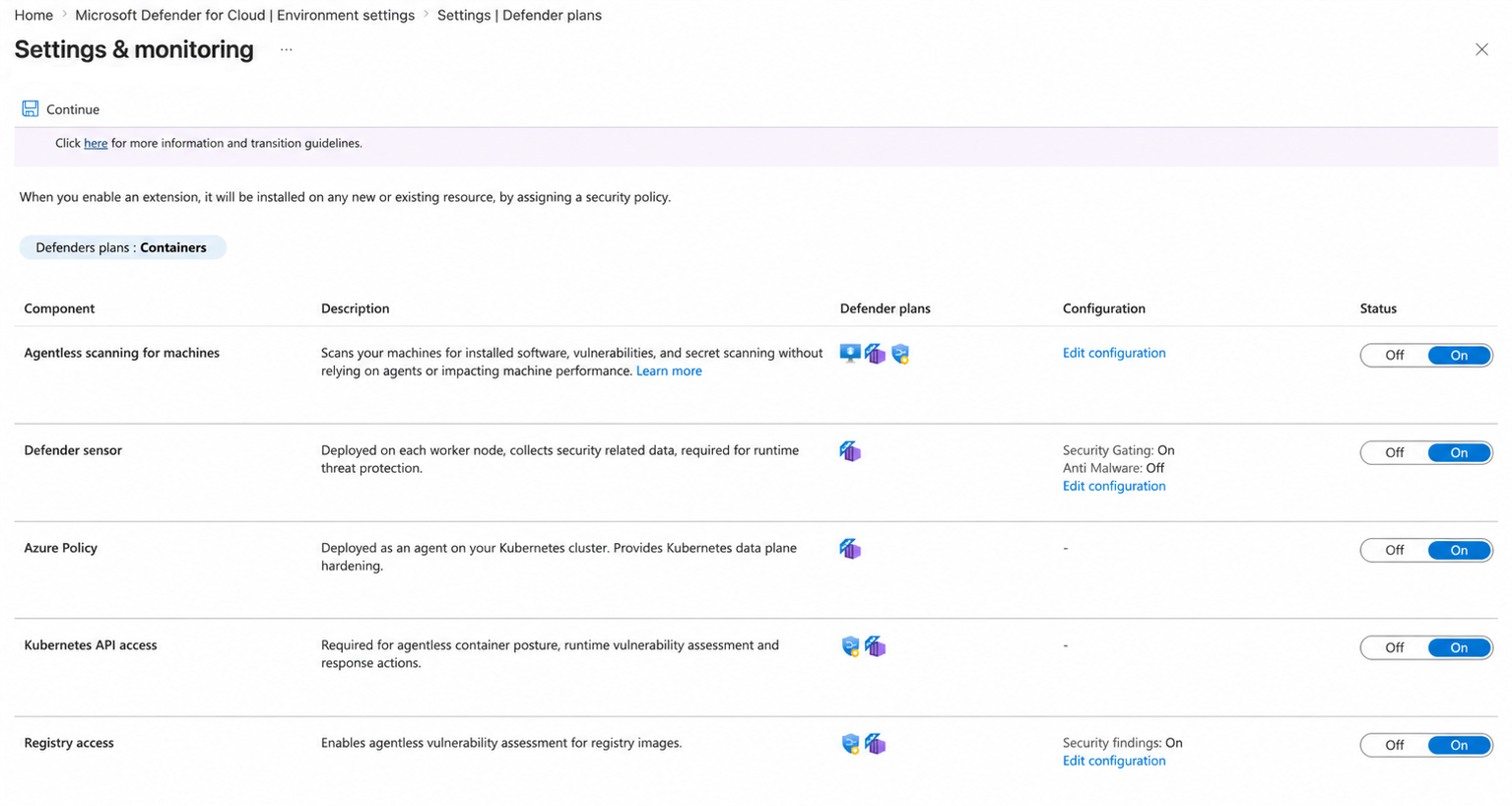Open Settings | Defender plans breadcrumb
The image size is (1512, 806).
click(519, 15)
